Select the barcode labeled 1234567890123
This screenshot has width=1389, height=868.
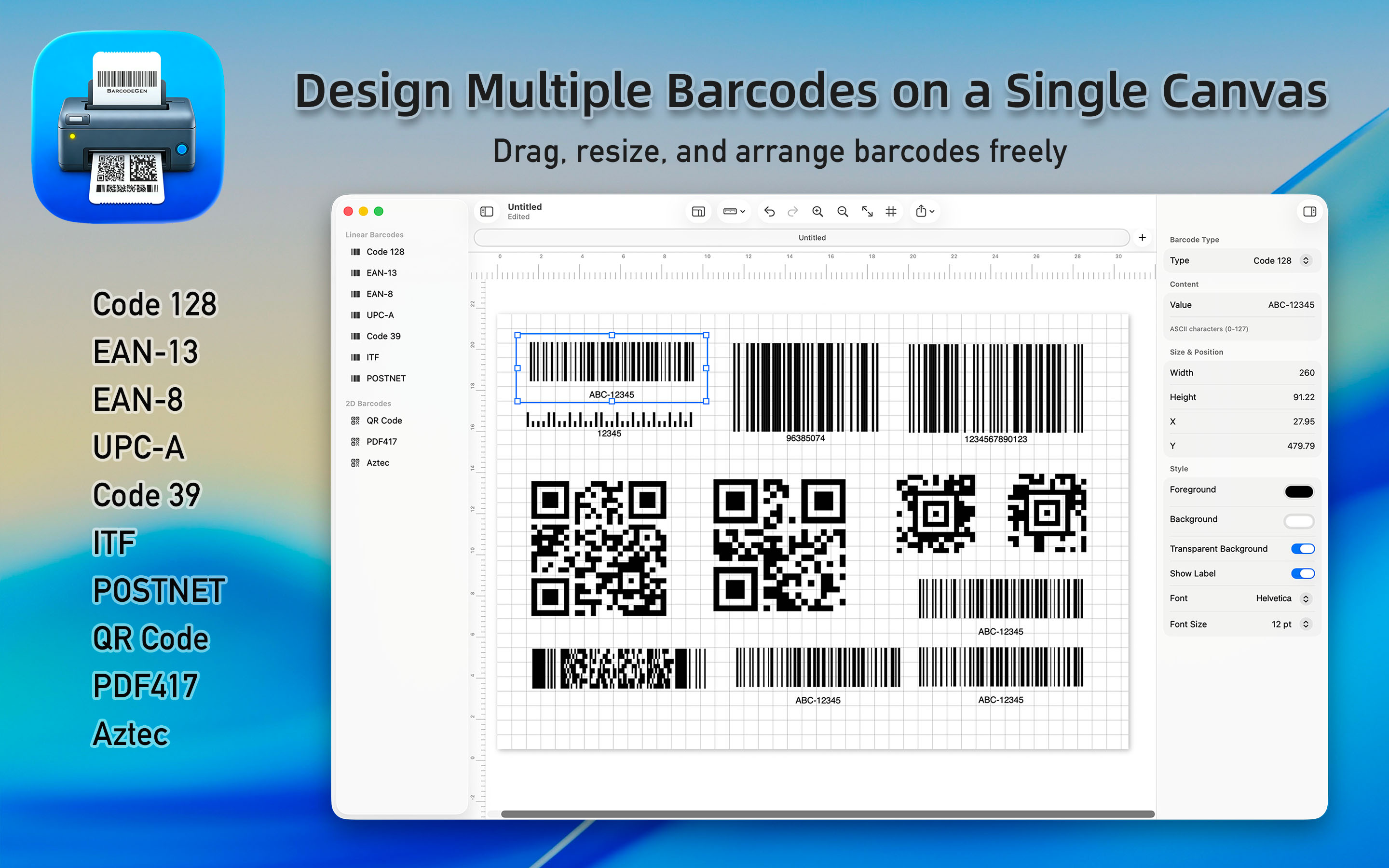click(x=995, y=394)
